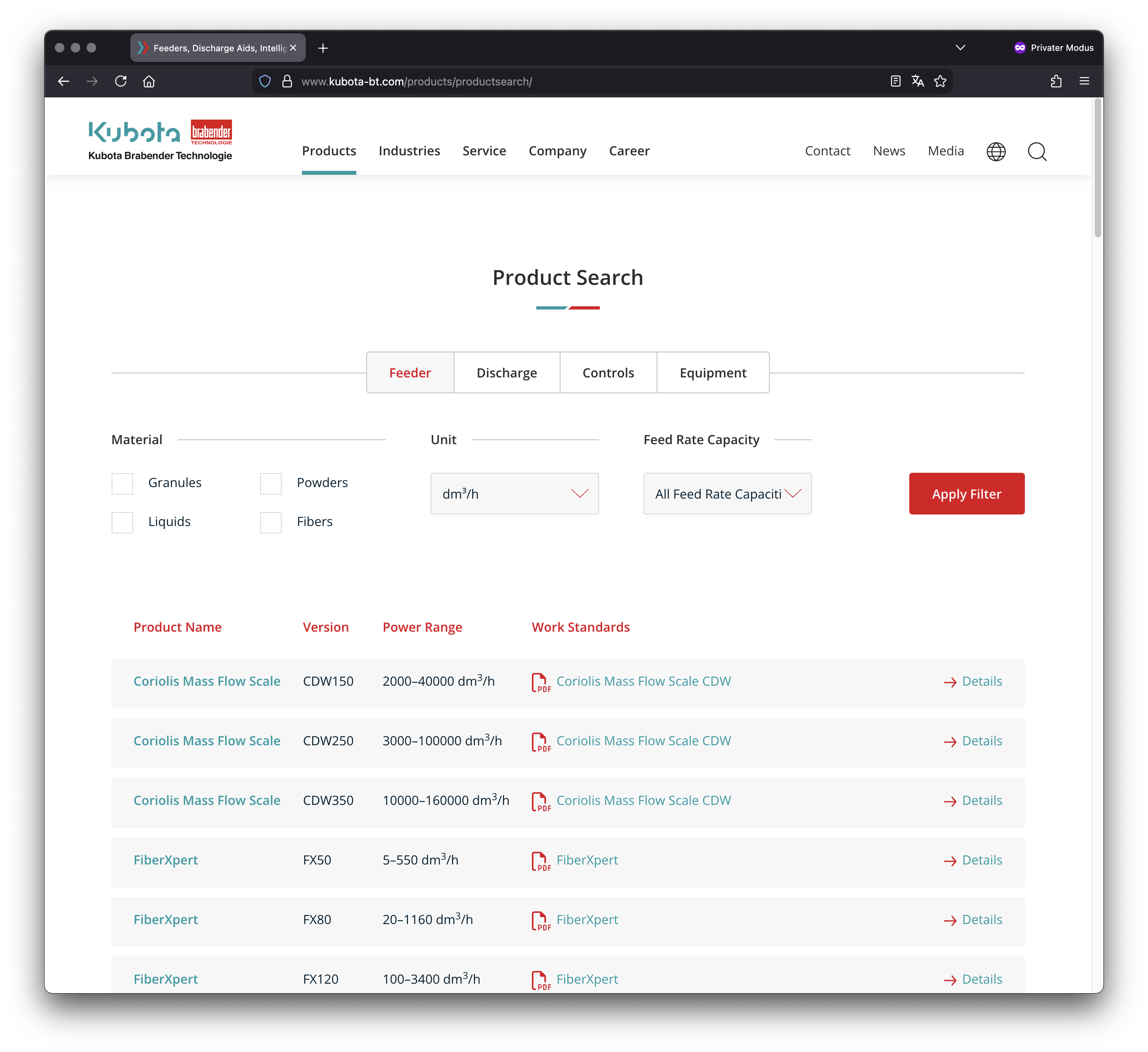This screenshot has width=1148, height=1052.
Task: Open the browser extensions icon
Action: (x=1056, y=81)
